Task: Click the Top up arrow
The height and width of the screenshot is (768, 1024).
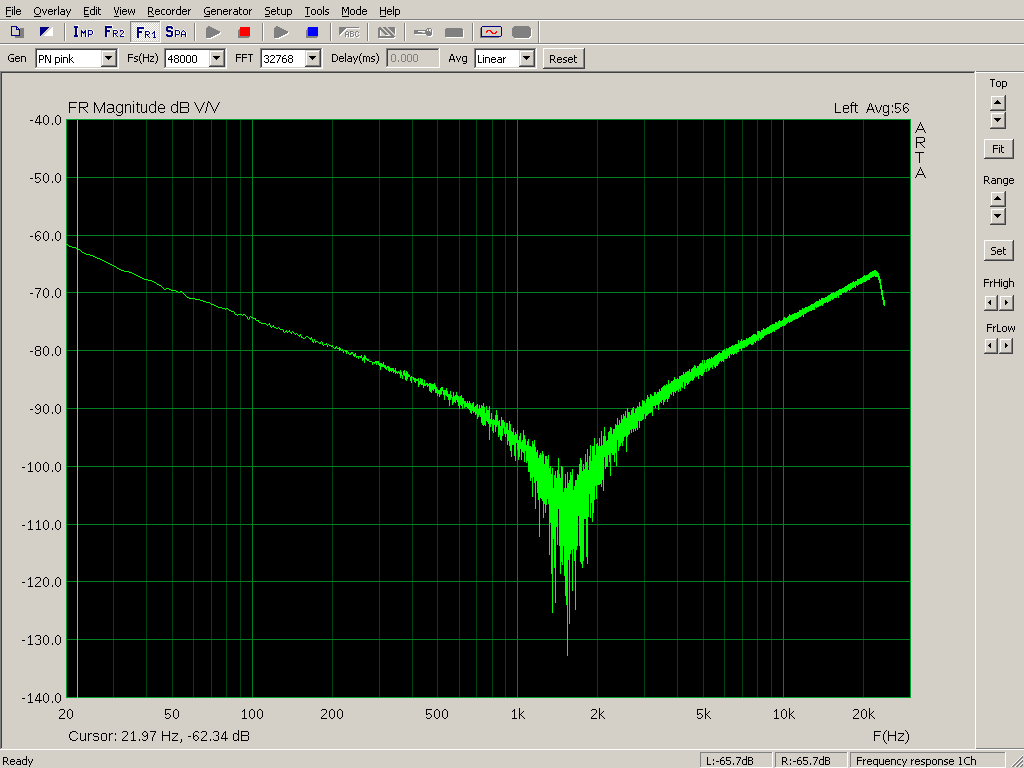Action: (x=997, y=103)
